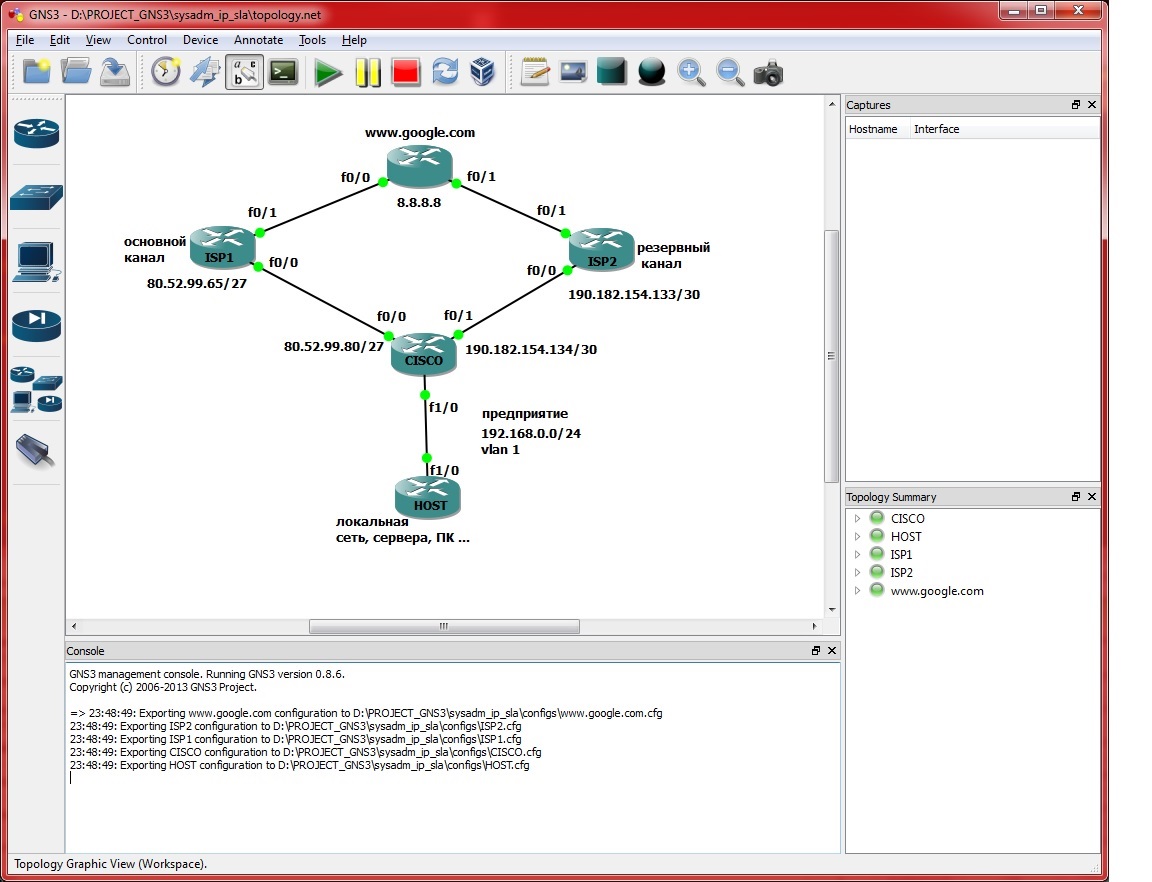Open the Edit menu
1152x882 pixels.
tap(60, 40)
